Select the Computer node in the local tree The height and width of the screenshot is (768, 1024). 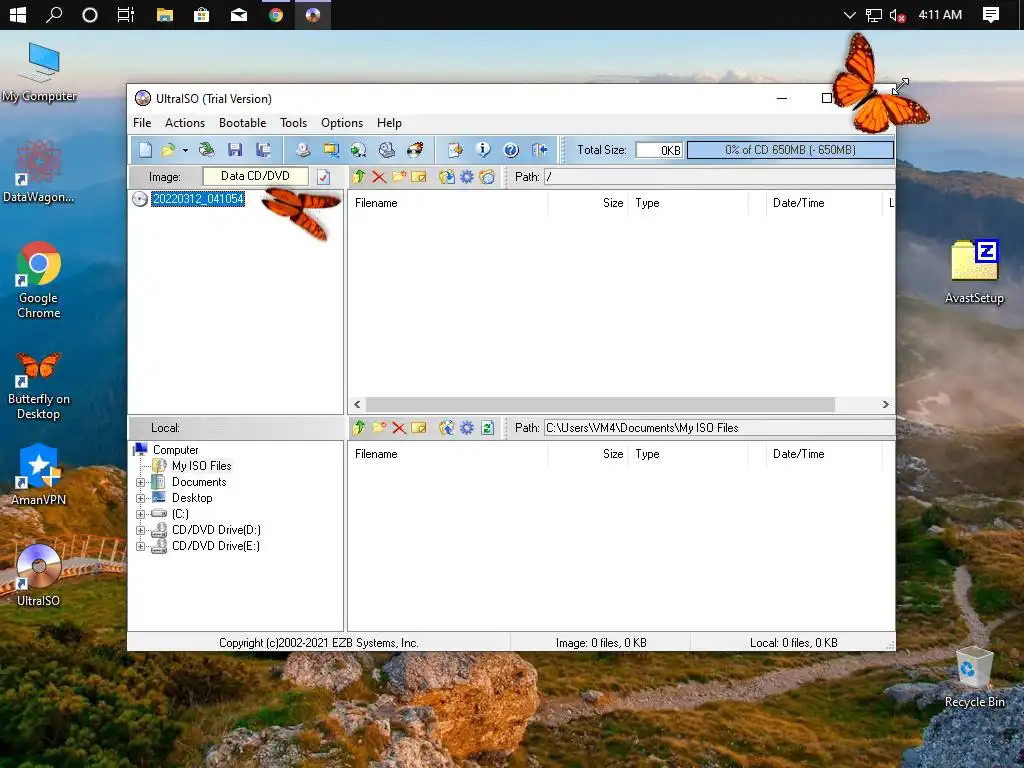click(x=176, y=450)
